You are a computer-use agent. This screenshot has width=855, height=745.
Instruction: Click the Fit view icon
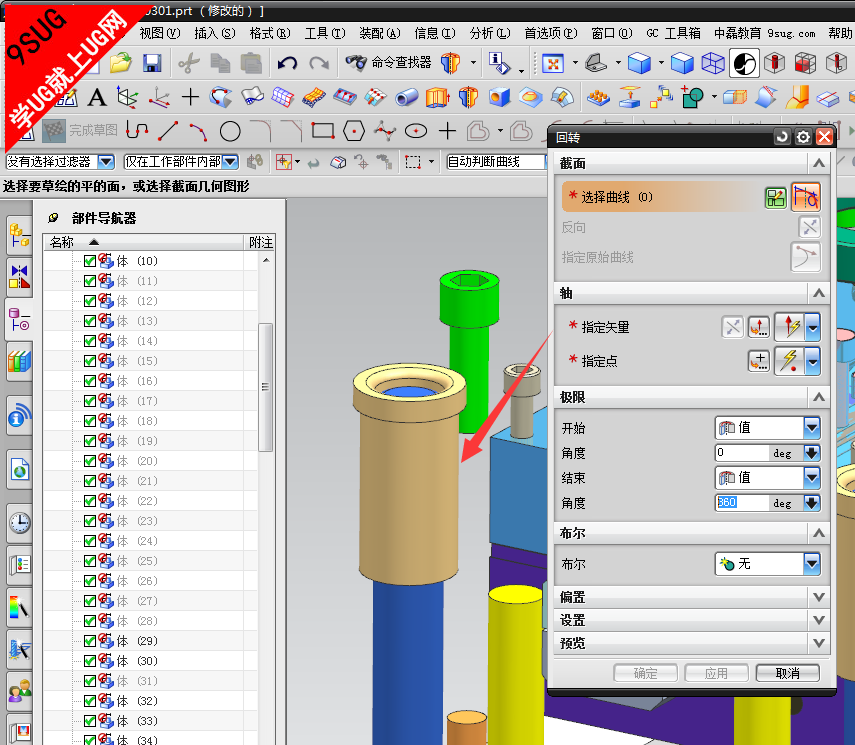pos(553,63)
